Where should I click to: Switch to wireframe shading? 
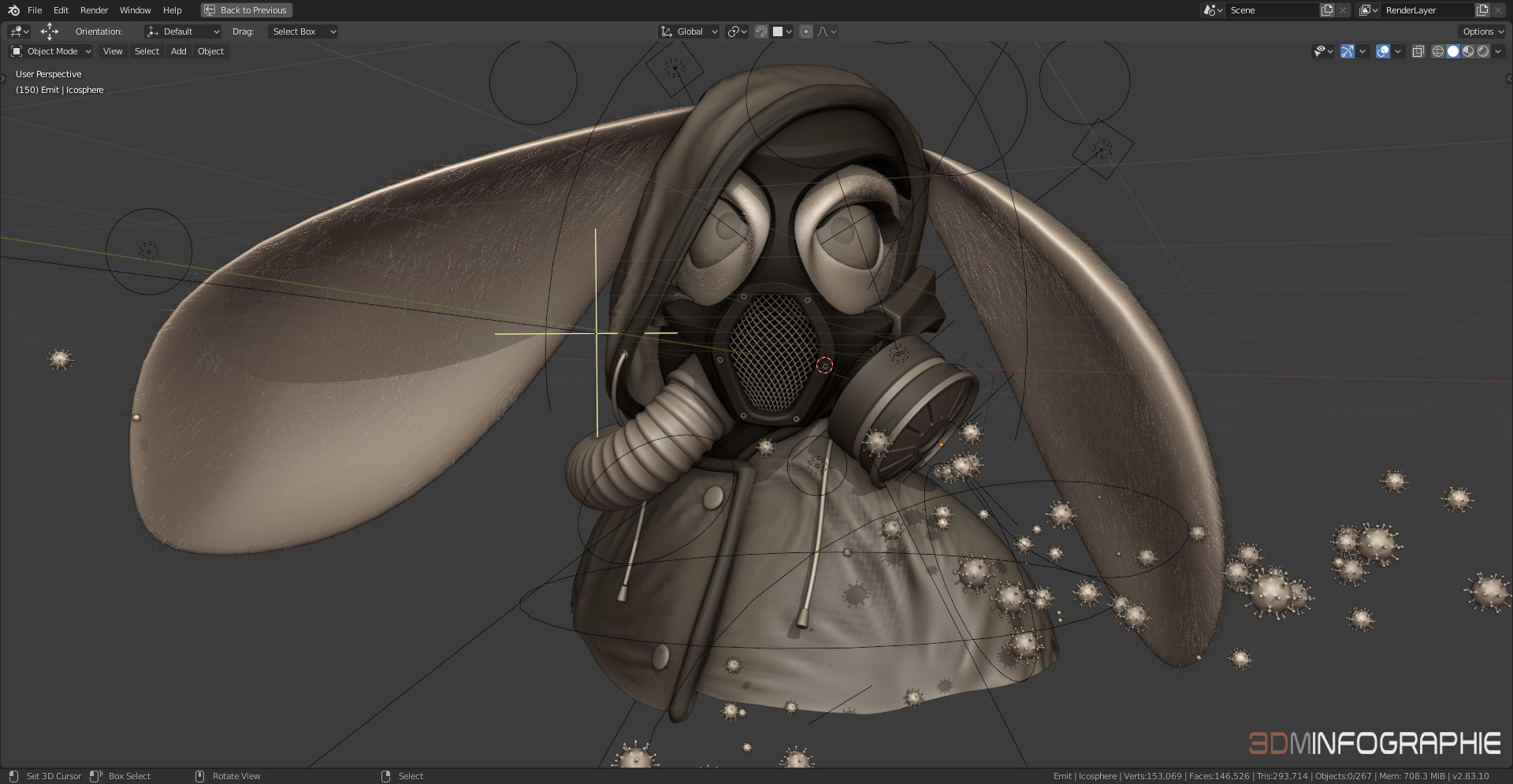(x=1438, y=51)
